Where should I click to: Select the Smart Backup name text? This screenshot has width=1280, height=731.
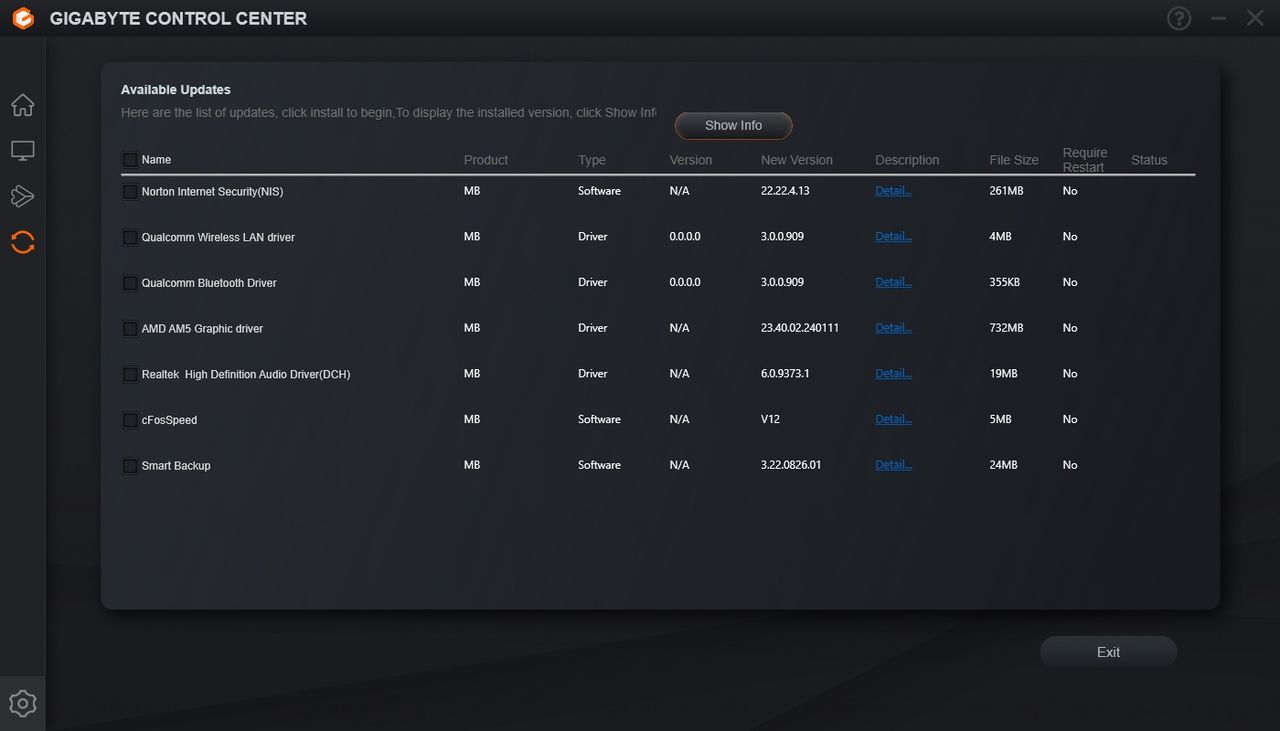click(176, 466)
